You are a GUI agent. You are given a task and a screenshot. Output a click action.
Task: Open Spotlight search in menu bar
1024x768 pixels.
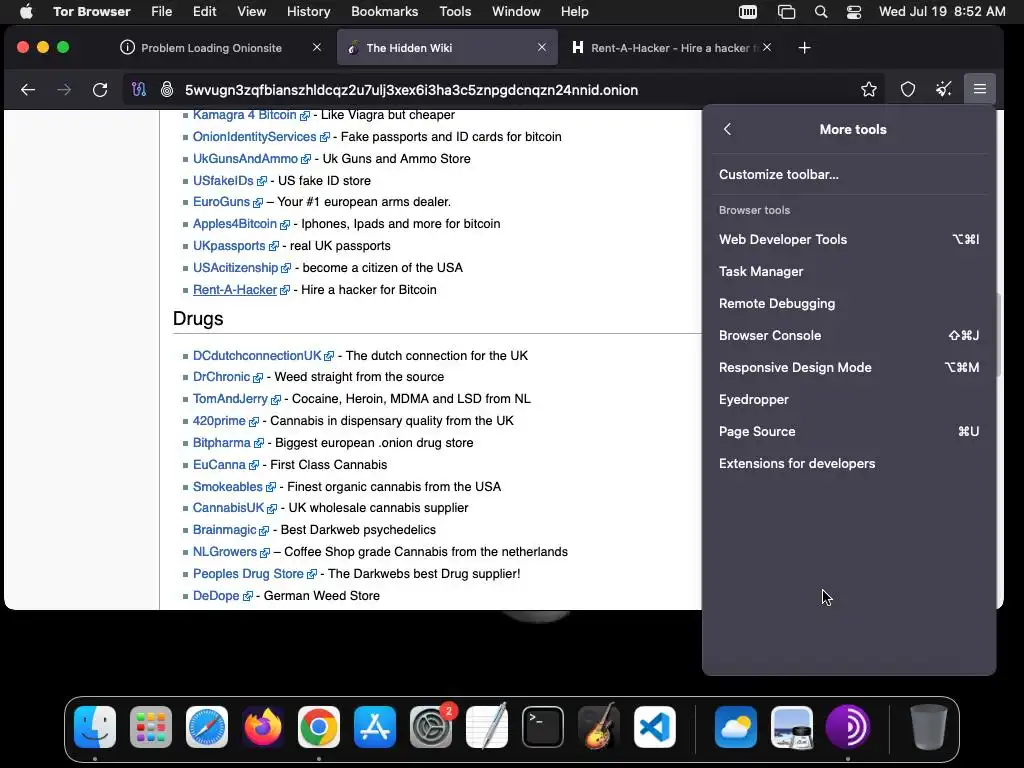(822, 12)
